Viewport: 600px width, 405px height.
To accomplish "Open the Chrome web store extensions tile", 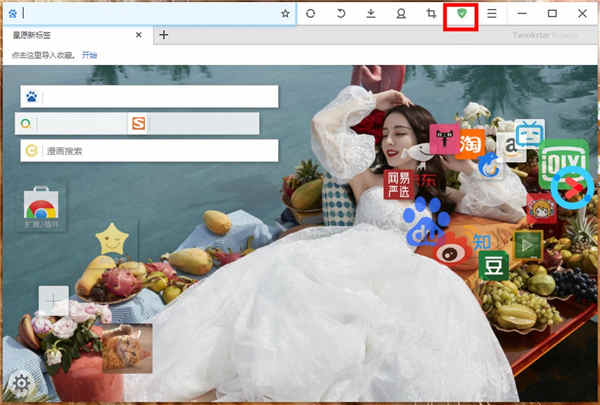I will 41,208.
